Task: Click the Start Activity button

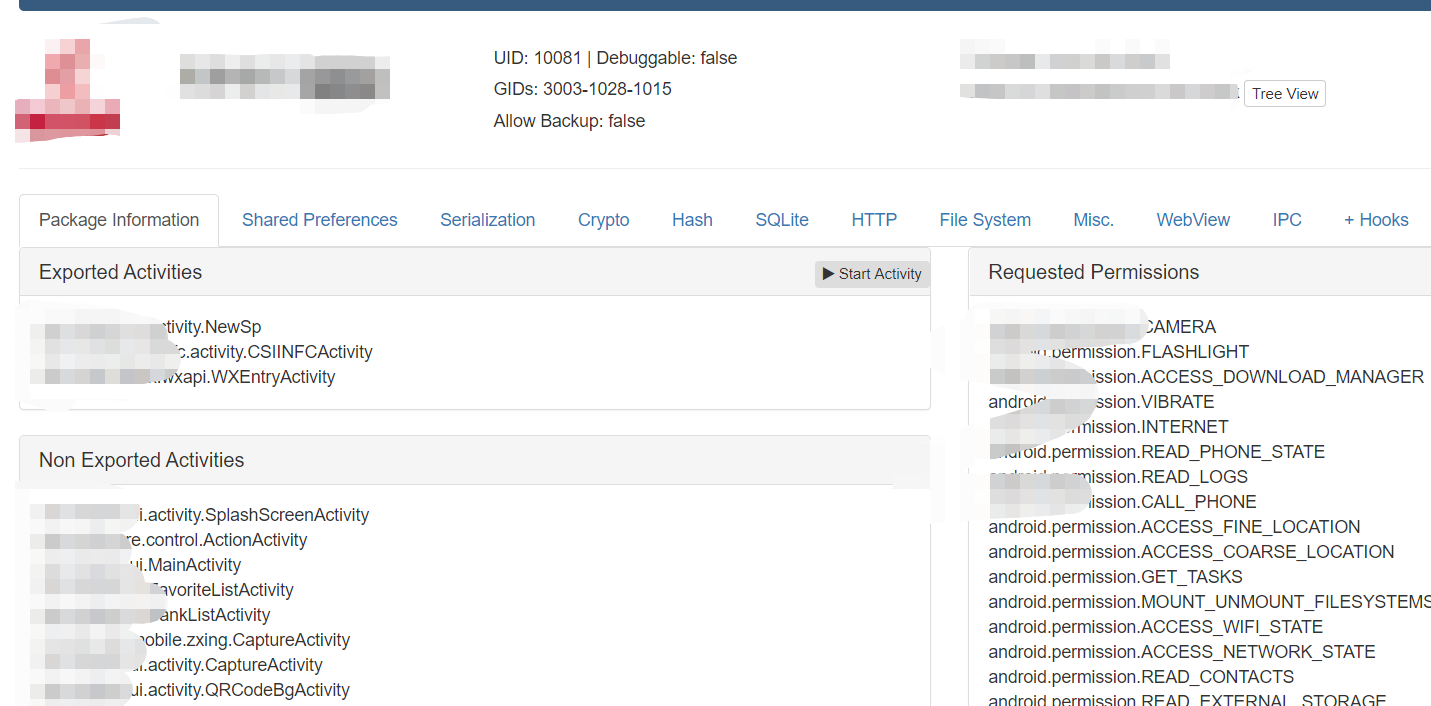Action: 872,274
